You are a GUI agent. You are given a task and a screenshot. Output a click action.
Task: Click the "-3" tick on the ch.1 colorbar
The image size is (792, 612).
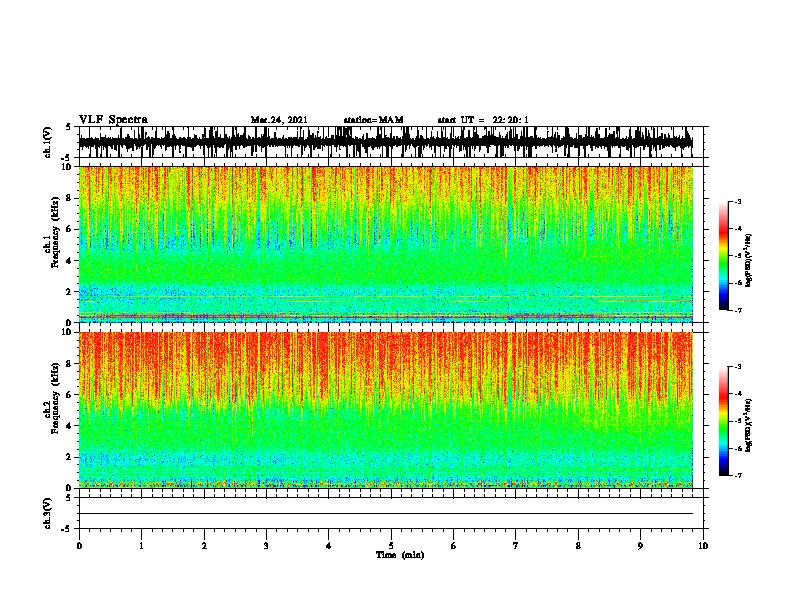tap(738, 201)
